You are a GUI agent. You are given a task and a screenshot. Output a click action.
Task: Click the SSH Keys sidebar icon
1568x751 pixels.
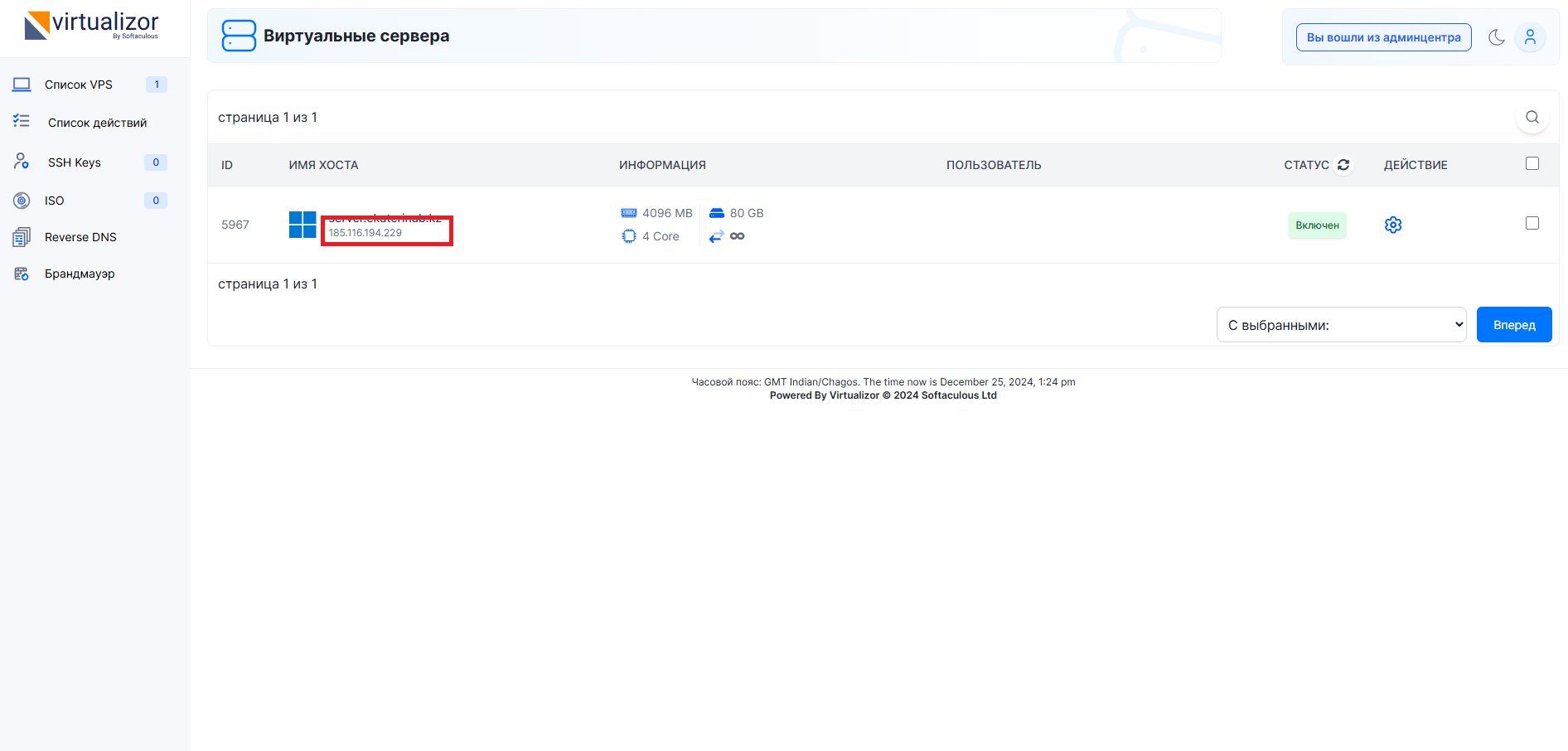pos(22,162)
